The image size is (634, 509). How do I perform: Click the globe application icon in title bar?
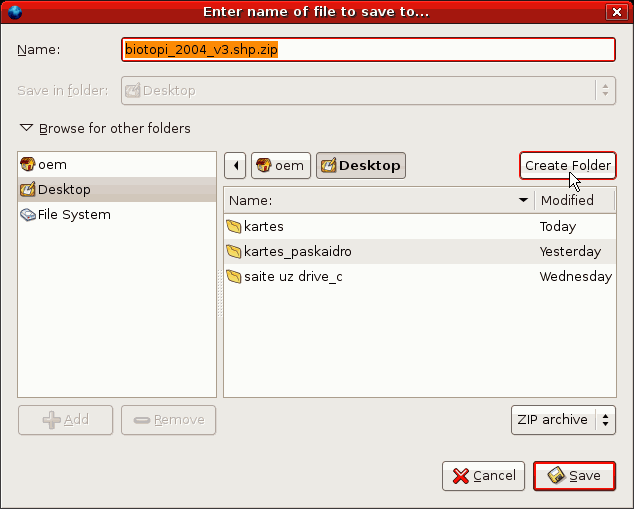point(15,12)
